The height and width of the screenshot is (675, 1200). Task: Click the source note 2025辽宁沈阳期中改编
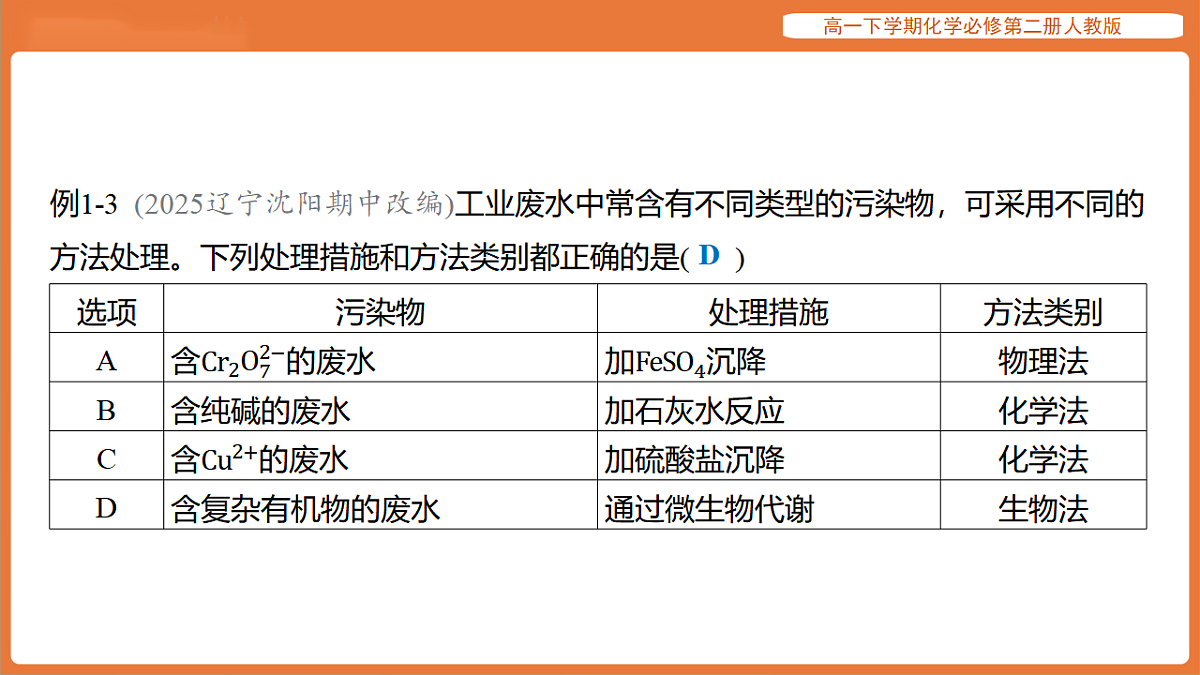tap(294, 206)
